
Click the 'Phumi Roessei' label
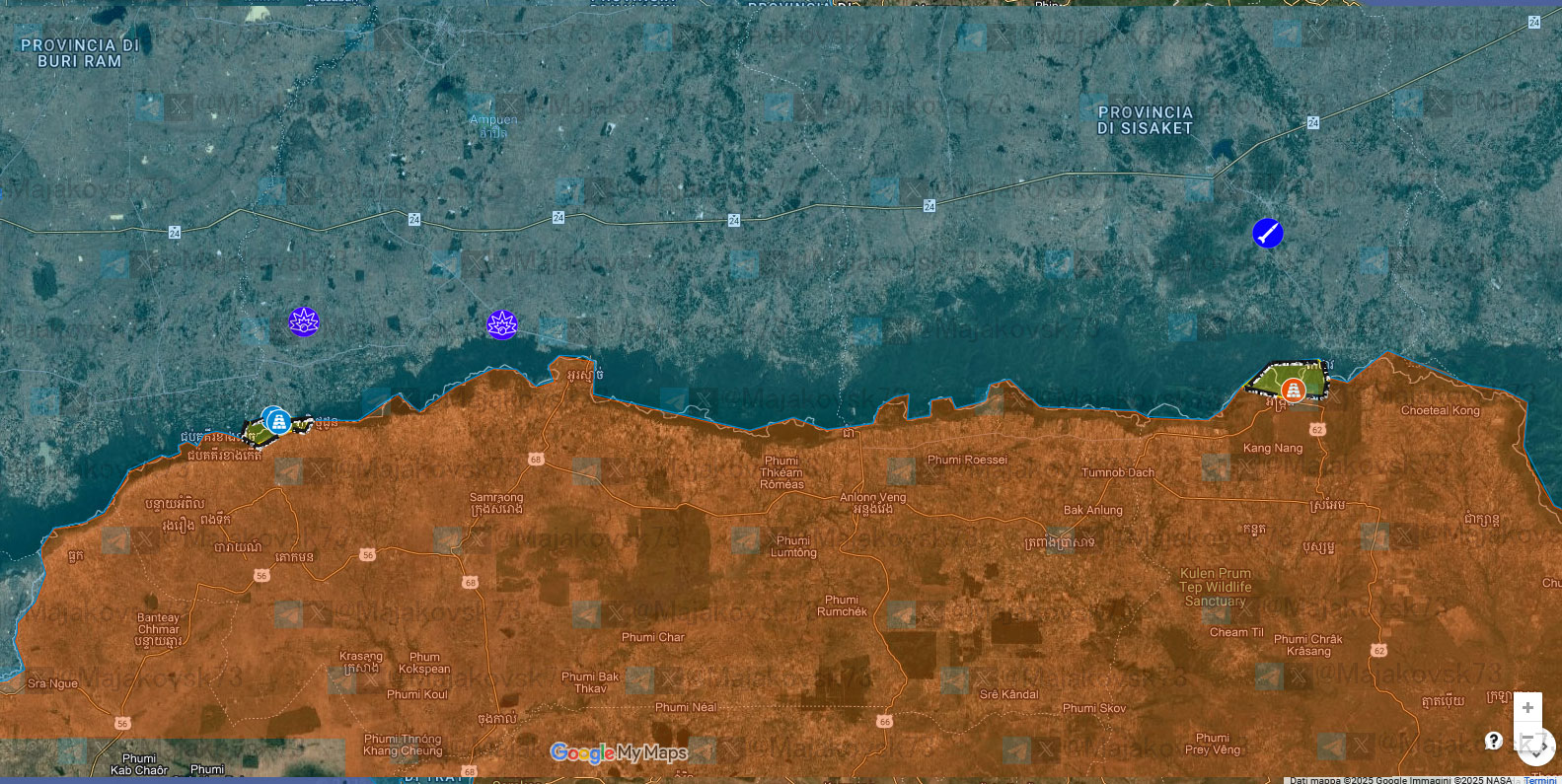pos(967,460)
